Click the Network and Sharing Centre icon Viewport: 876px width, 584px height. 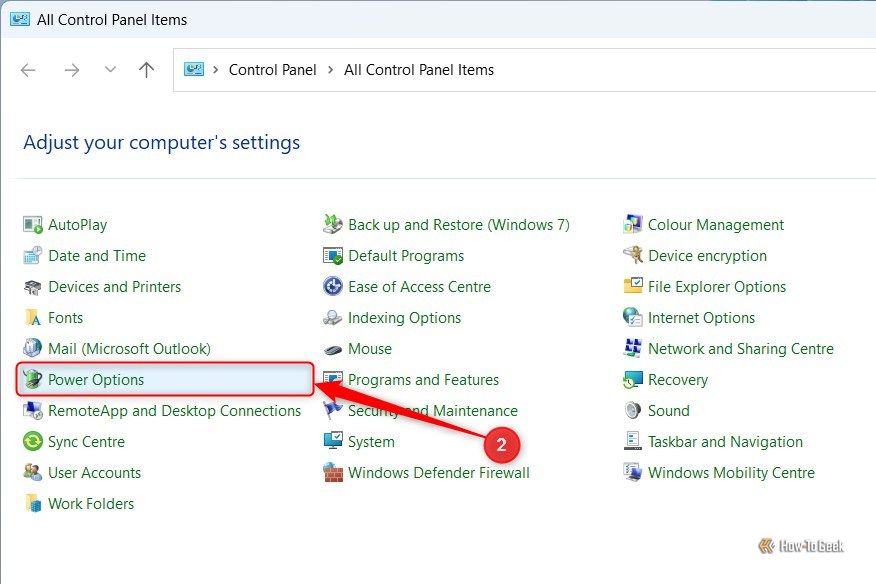tap(633, 348)
